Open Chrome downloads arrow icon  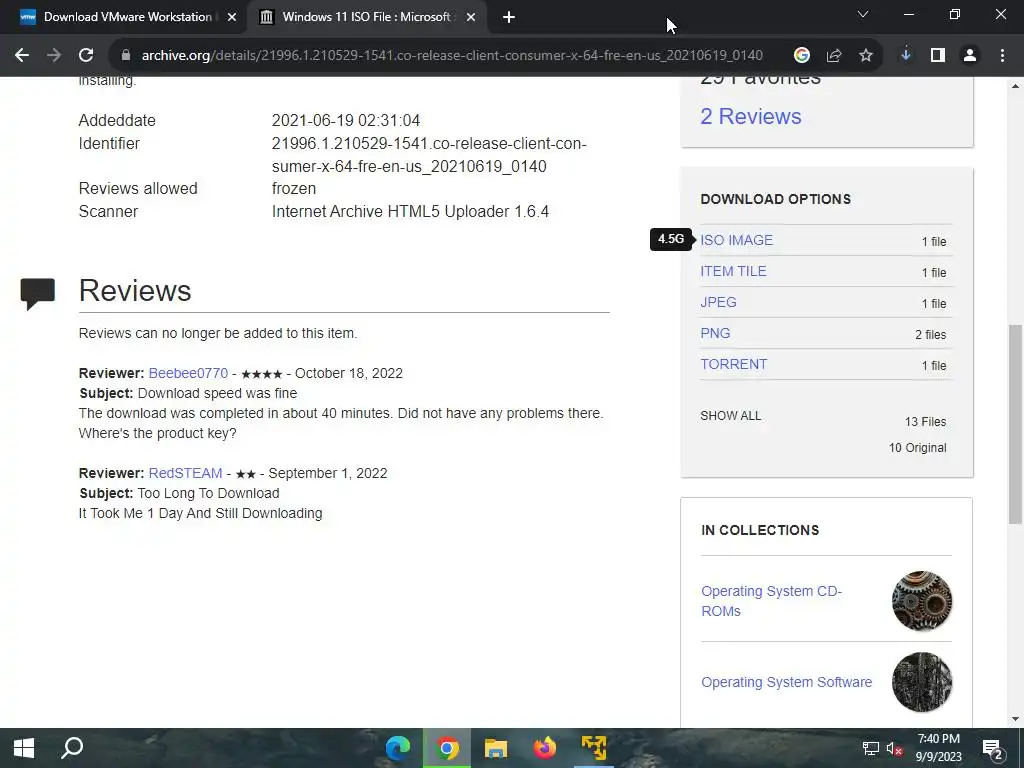coord(906,56)
